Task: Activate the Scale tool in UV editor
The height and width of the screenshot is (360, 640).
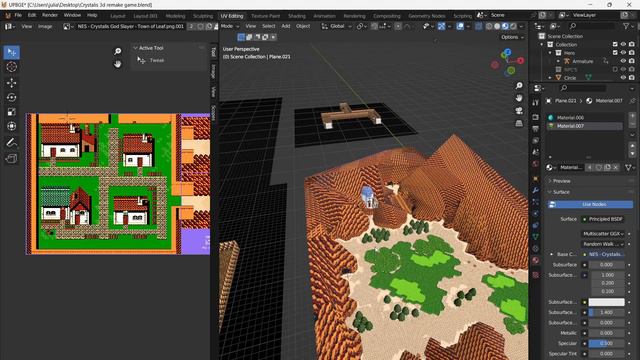Action: 11,112
